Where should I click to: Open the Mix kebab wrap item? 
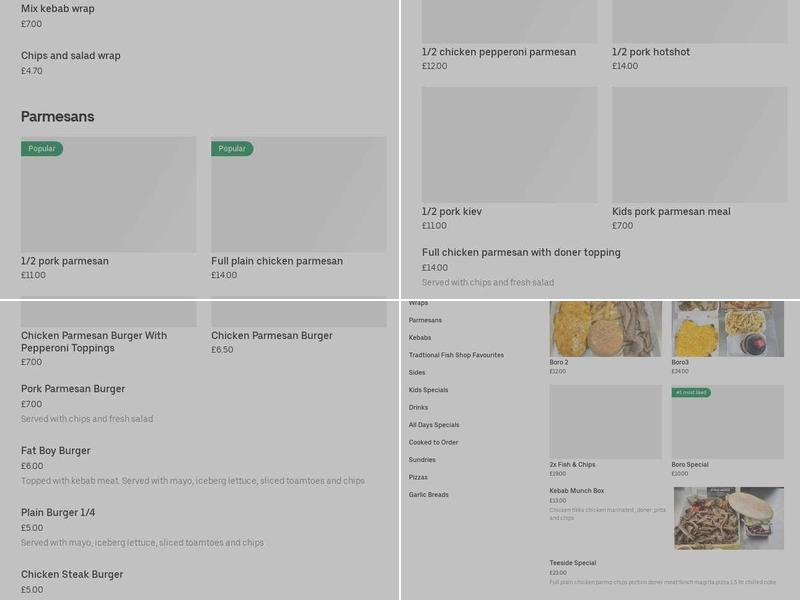point(58,10)
